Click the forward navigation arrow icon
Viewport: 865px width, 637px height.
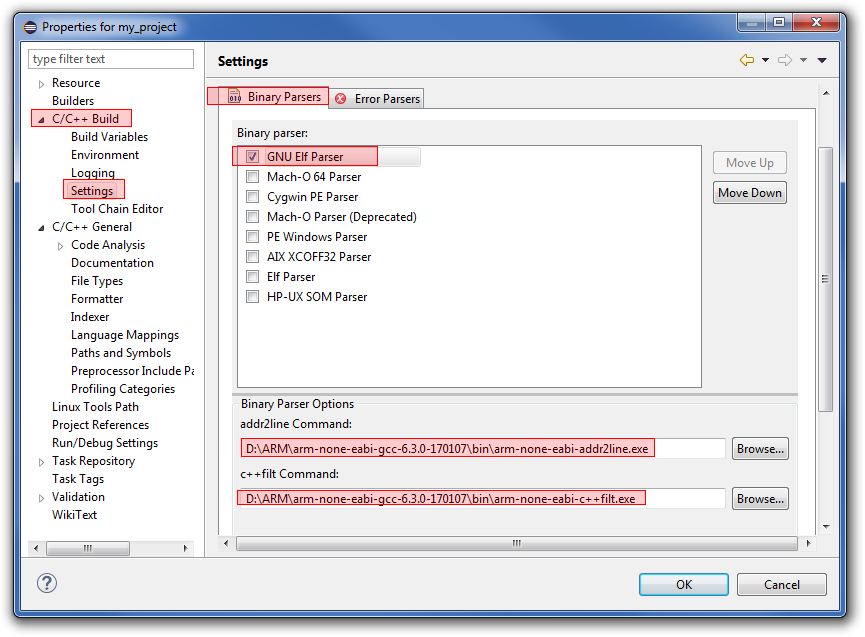point(785,61)
